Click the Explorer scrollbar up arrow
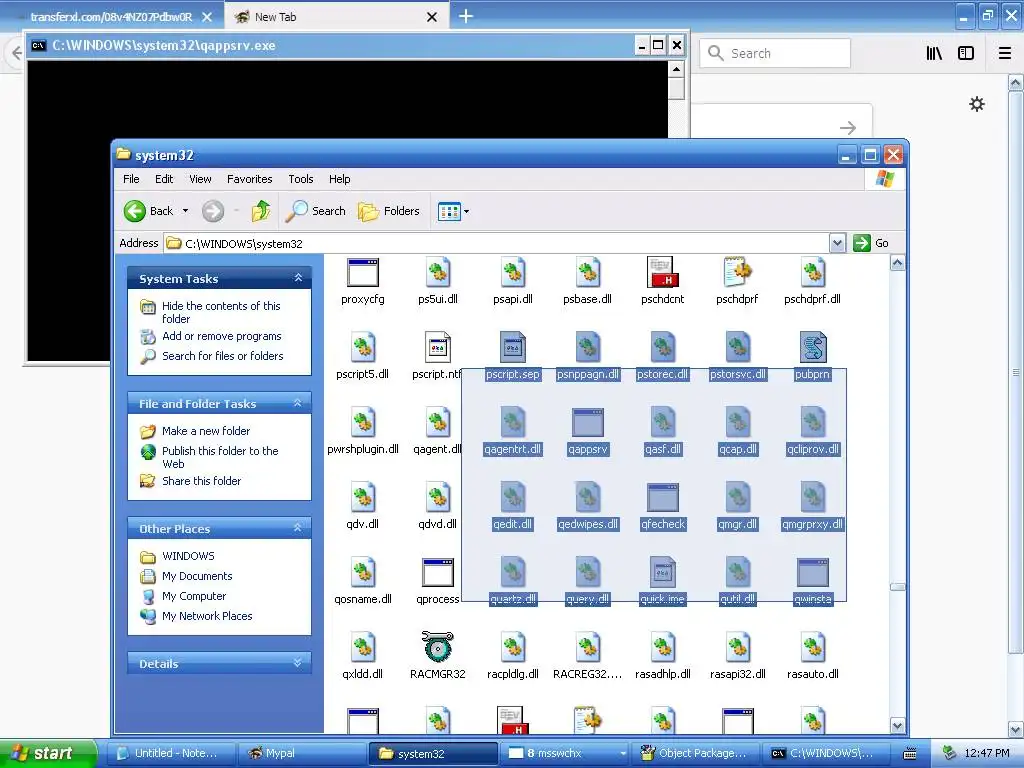 pos(897,263)
